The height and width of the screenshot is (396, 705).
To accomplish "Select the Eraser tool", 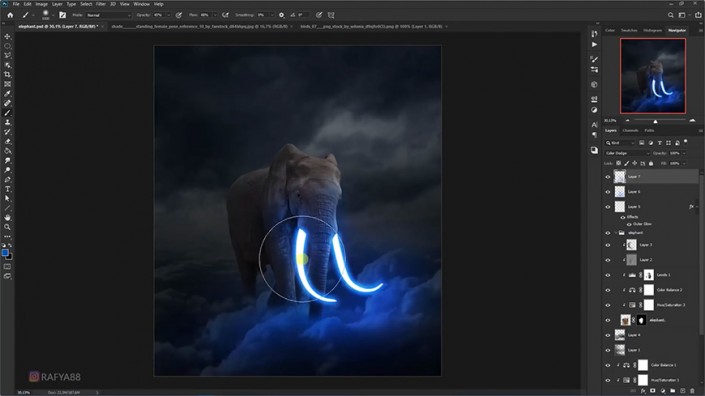I will click(7, 142).
